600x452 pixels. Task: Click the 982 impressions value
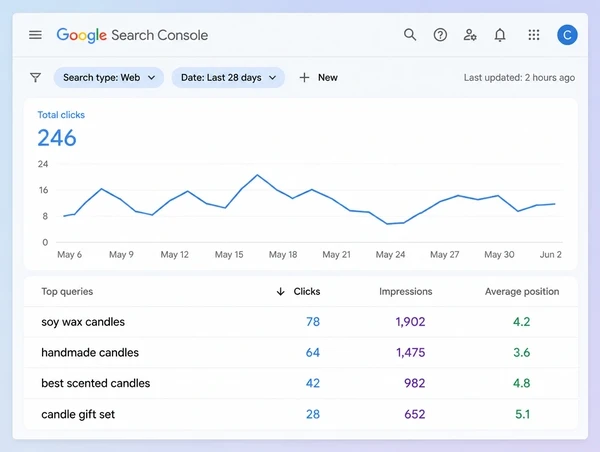click(x=415, y=383)
